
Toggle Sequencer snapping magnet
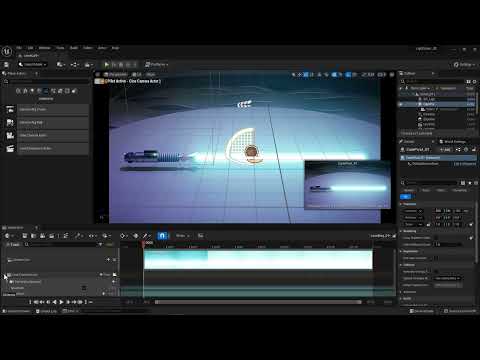tap(162, 236)
